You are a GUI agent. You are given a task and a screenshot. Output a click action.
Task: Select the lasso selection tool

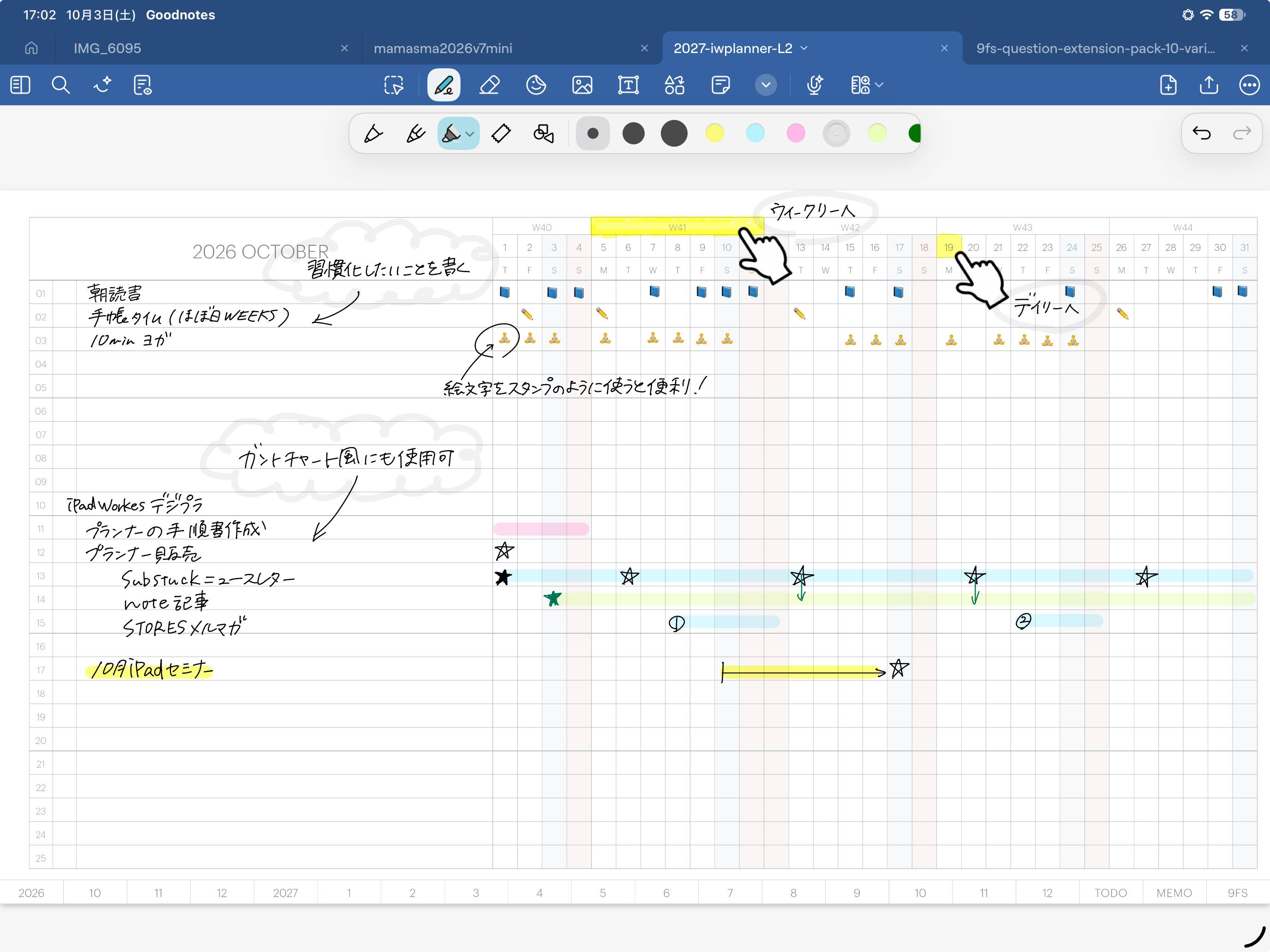tap(394, 85)
